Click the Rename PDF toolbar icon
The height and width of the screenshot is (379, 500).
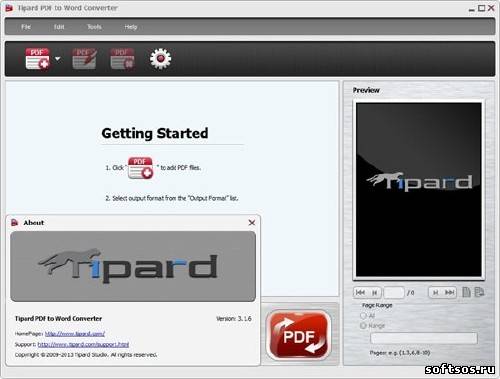[84, 59]
